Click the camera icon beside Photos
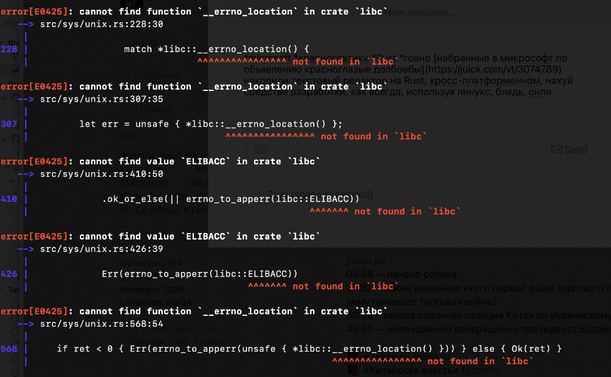Screen dimensions: 611x377 (x=132, y=108)
